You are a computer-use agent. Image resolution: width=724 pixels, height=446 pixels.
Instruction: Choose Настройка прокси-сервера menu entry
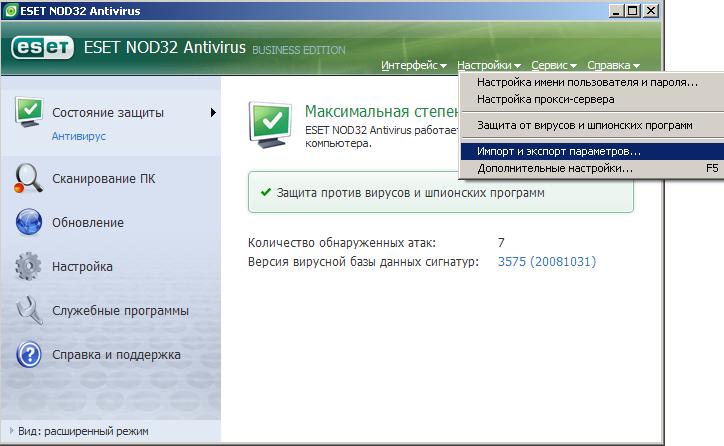pos(592,99)
